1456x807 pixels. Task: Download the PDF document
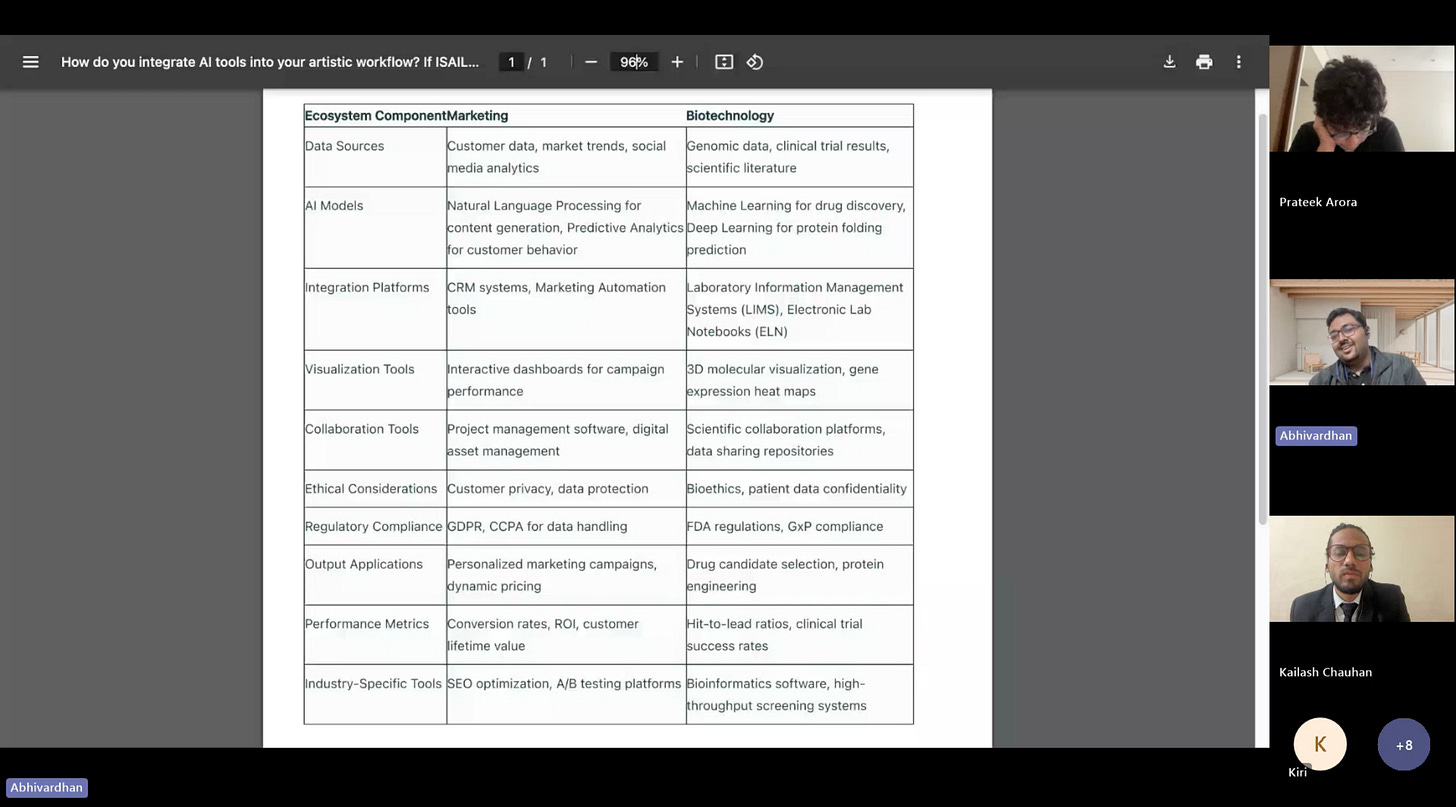tap(1169, 62)
